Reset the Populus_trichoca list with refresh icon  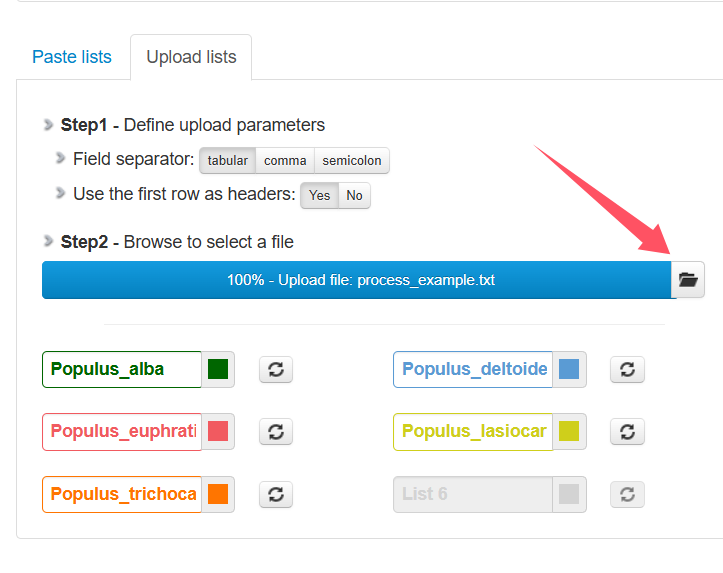click(276, 494)
